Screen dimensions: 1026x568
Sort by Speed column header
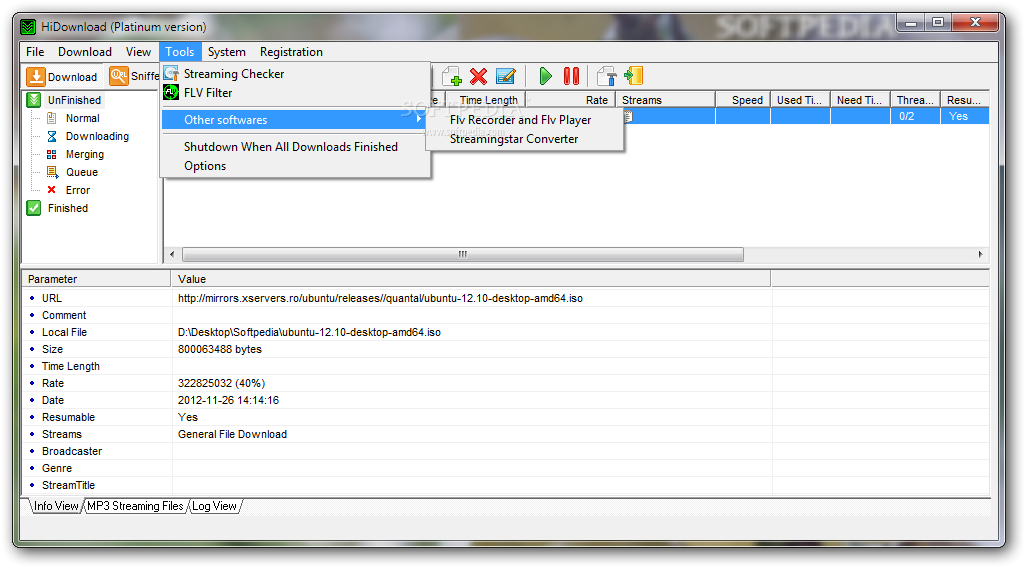743,100
